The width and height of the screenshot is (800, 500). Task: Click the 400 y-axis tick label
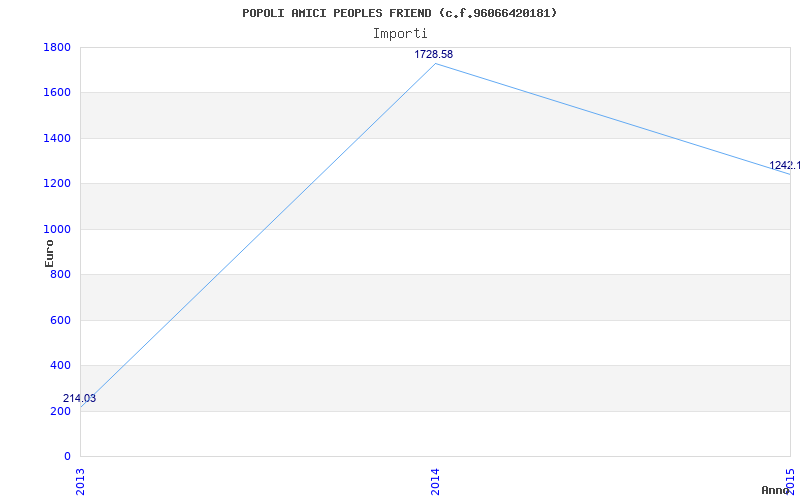pyautogui.click(x=60, y=366)
